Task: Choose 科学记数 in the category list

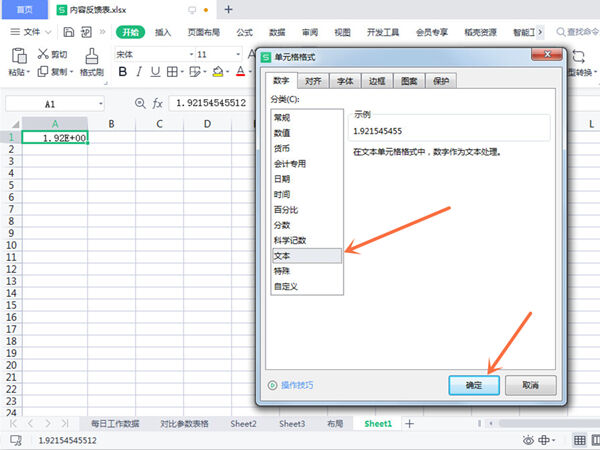Action: point(307,240)
